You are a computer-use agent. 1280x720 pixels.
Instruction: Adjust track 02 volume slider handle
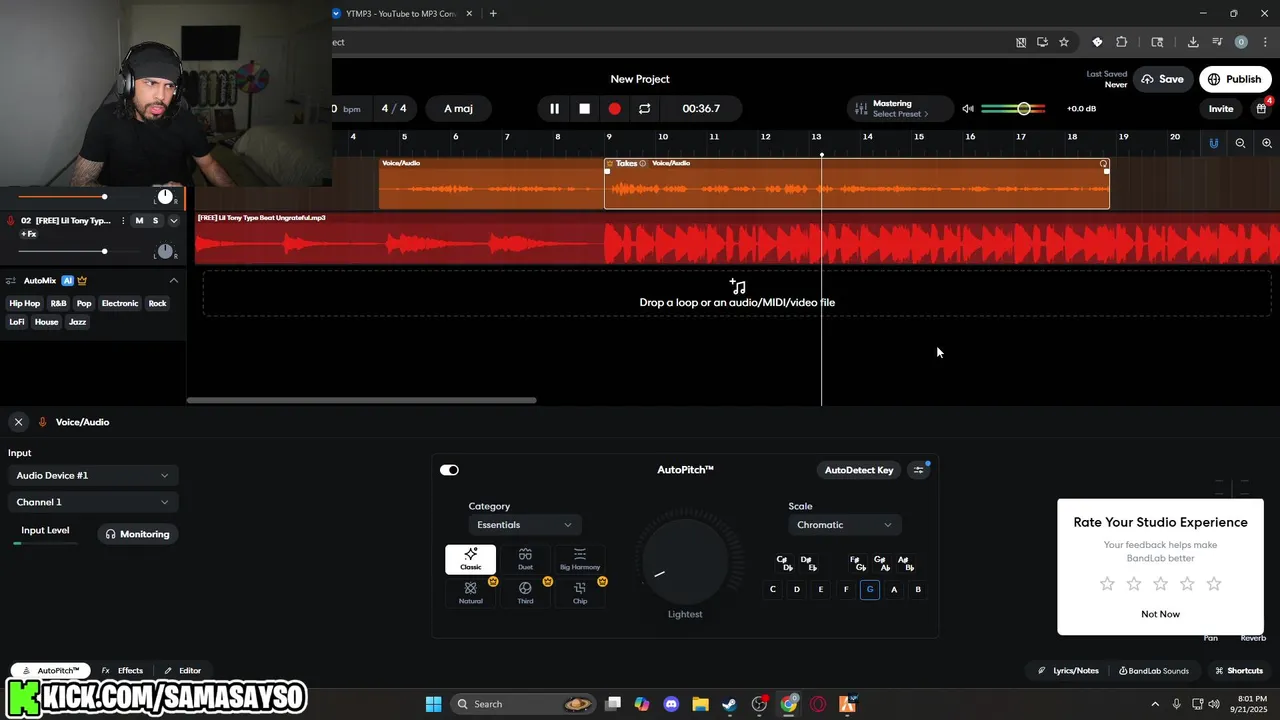pyautogui.click(x=104, y=252)
